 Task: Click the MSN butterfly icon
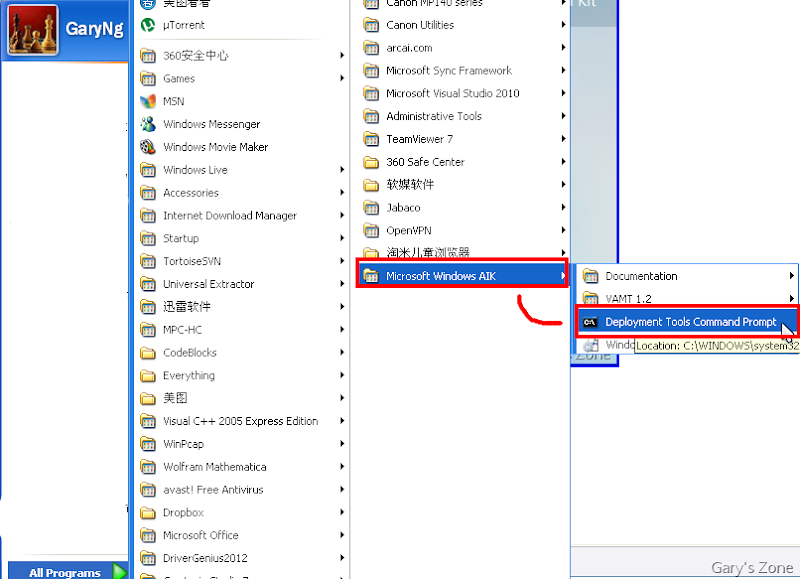pyautogui.click(x=148, y=101)
